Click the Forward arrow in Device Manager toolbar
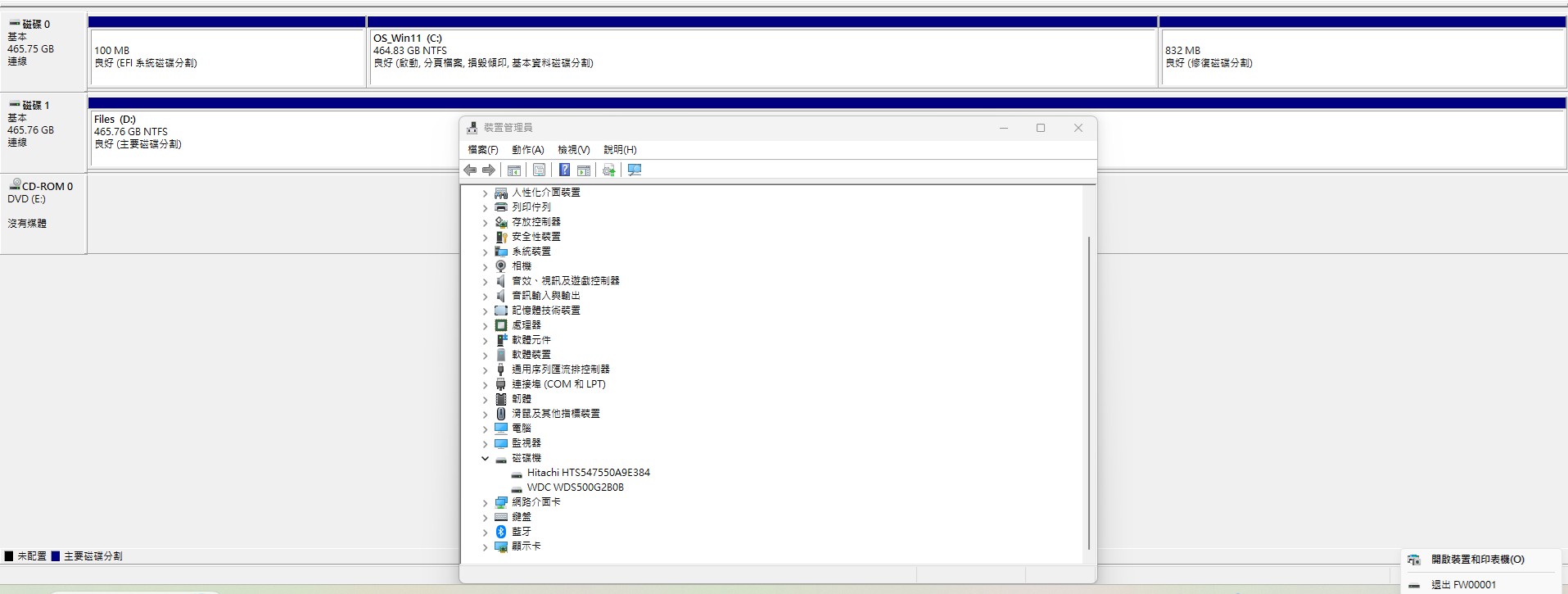The width and height of the screenshot is (1568, 594). click(489, 170)
